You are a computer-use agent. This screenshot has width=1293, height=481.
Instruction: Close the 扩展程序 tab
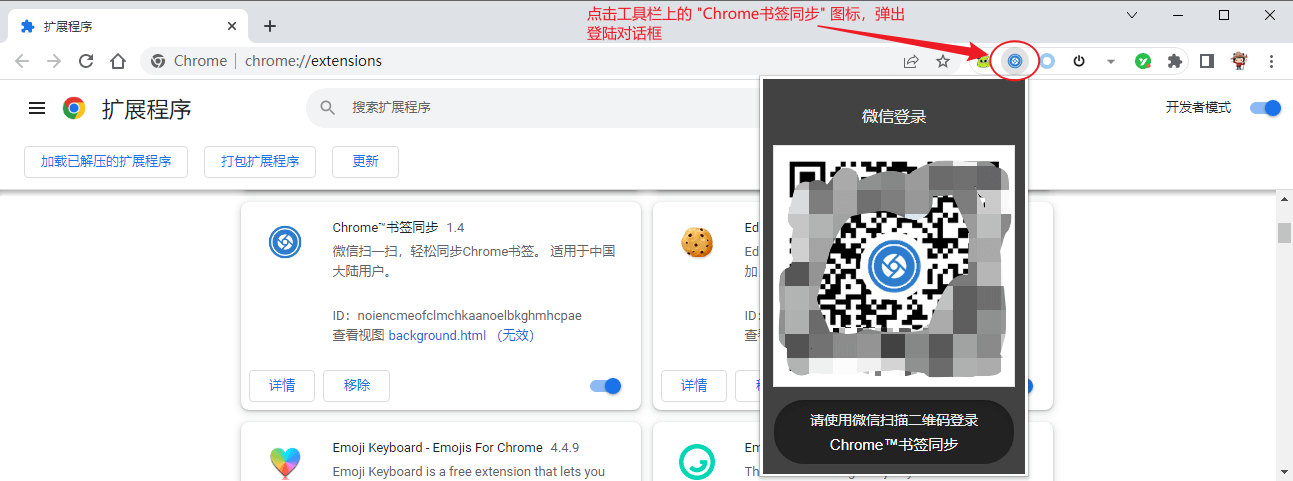(x=232, y=26)
